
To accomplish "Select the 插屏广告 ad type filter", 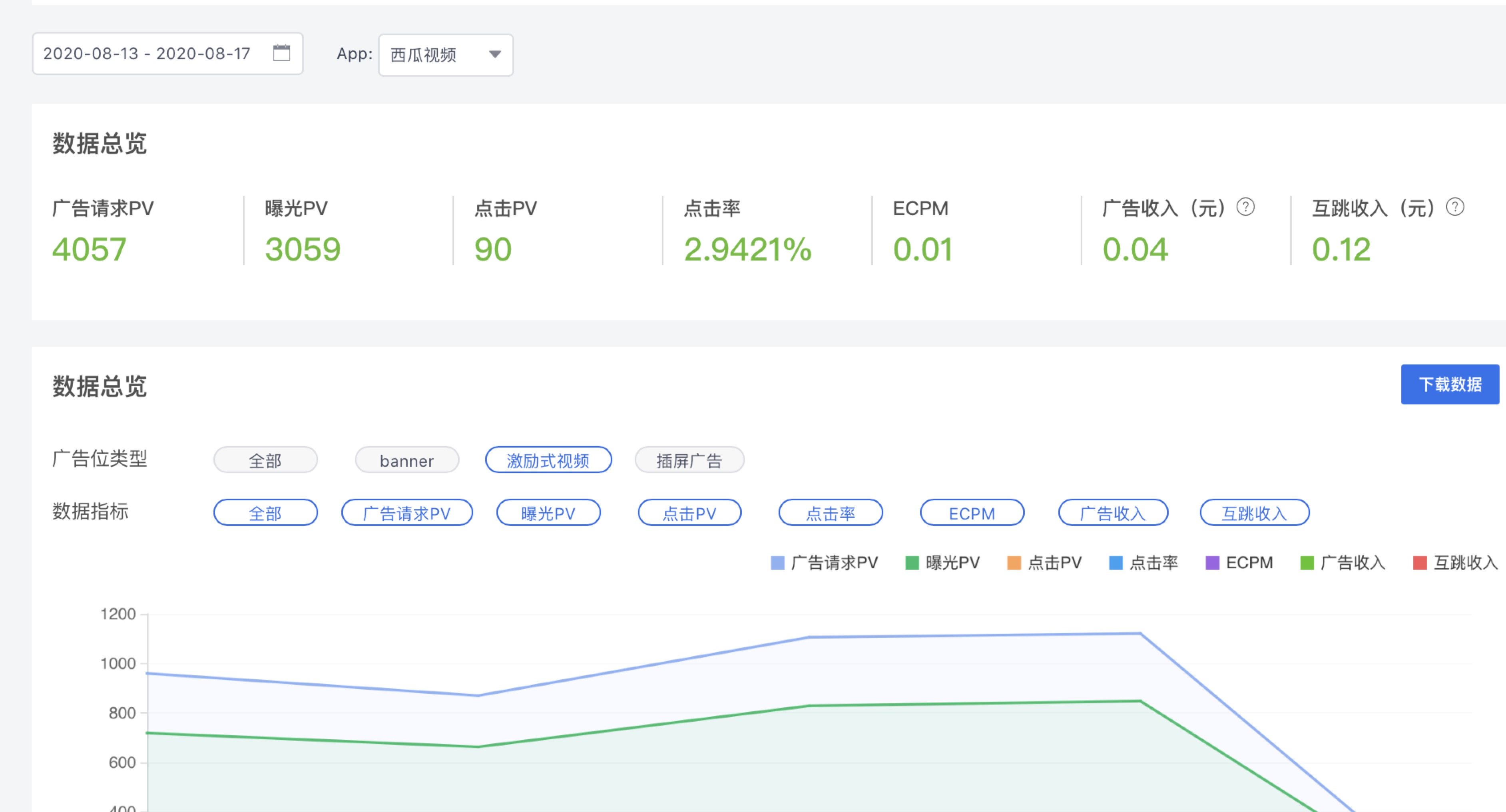I will [x=689, y=460].
